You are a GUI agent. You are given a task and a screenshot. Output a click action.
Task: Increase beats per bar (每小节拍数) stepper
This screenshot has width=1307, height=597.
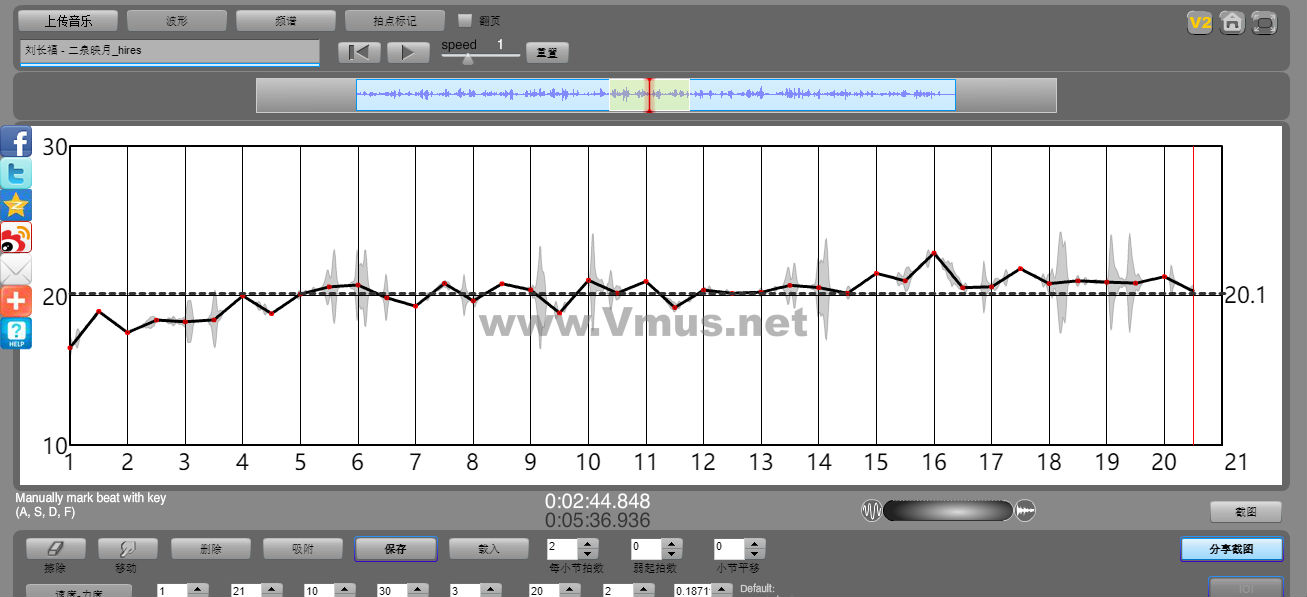(588, 544)
